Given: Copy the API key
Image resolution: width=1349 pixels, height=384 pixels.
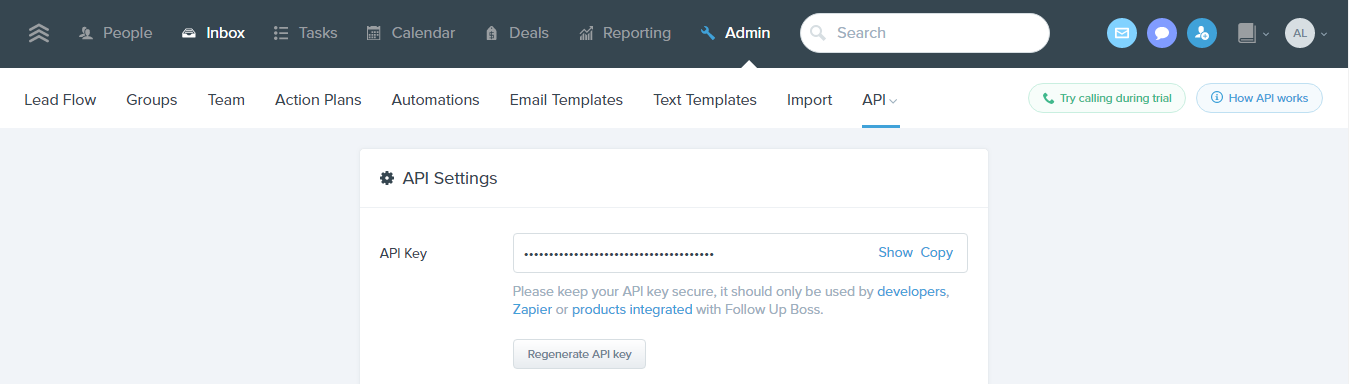Looking at the screenshot, I should (x=937, y=253).
